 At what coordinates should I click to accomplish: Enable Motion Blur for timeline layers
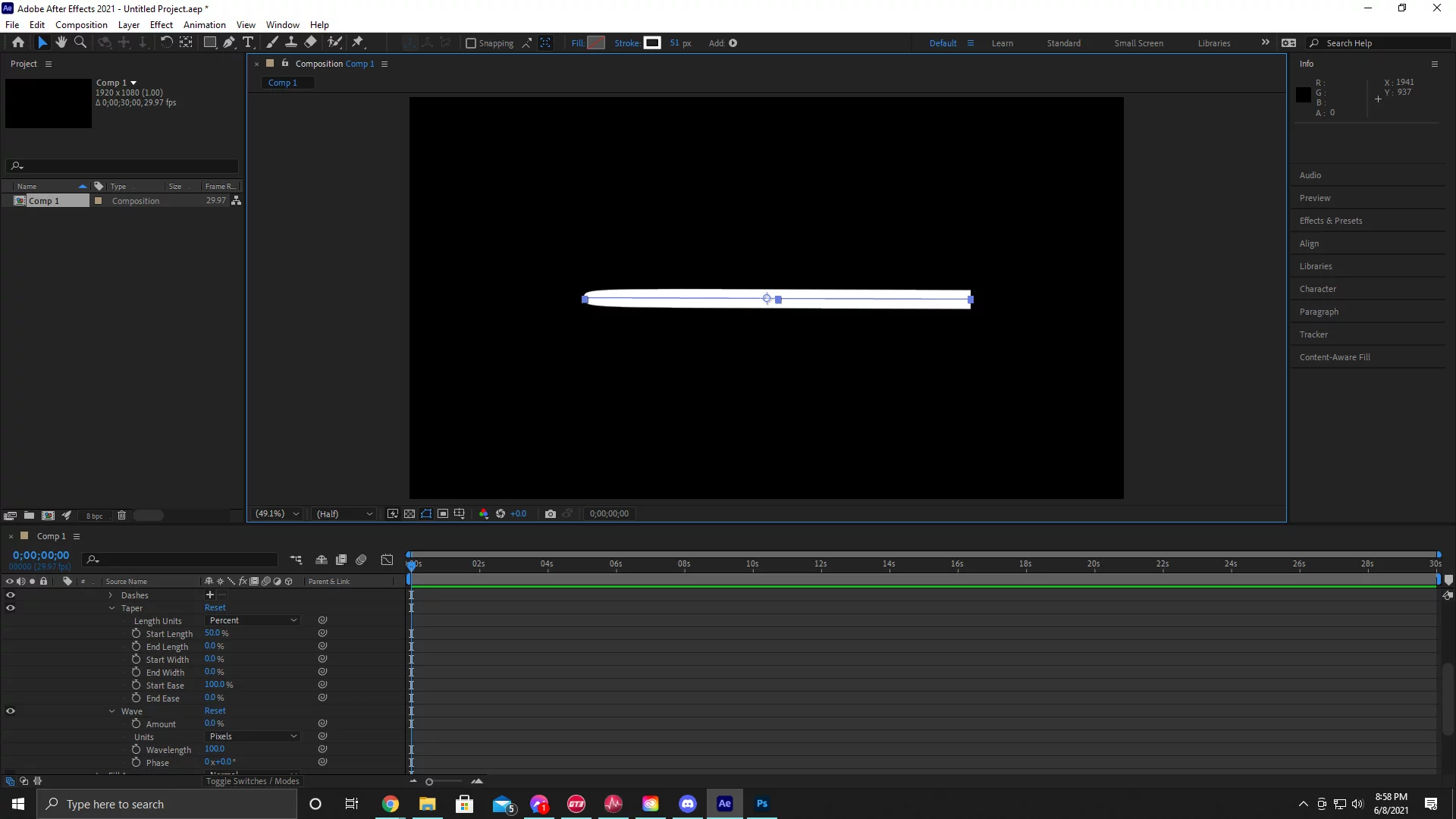tap(361, 560)
